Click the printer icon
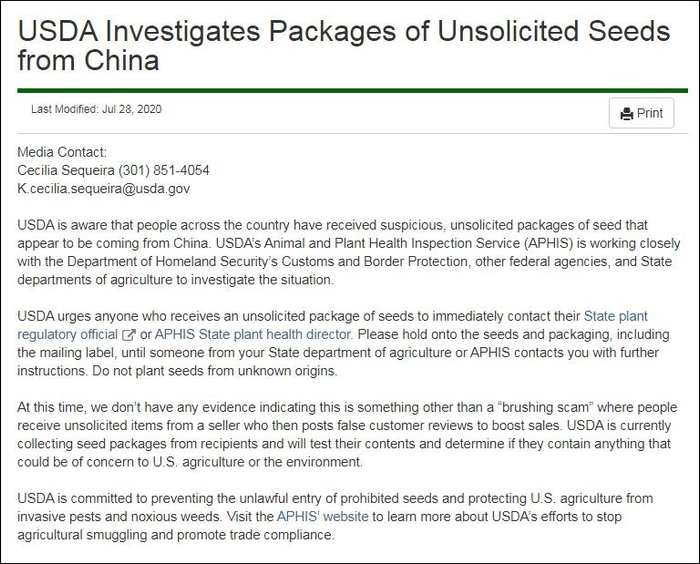This screenshot has height=564, width=700. point(627,114)
